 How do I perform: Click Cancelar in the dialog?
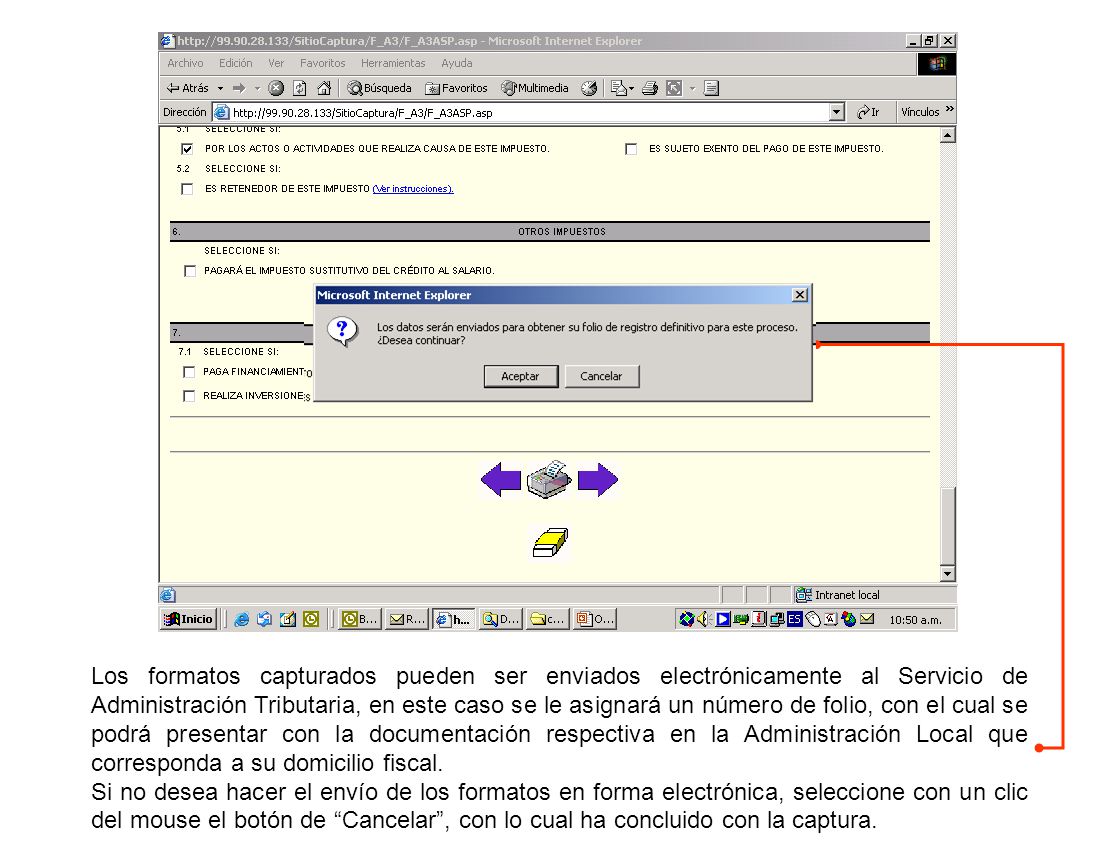601,376
